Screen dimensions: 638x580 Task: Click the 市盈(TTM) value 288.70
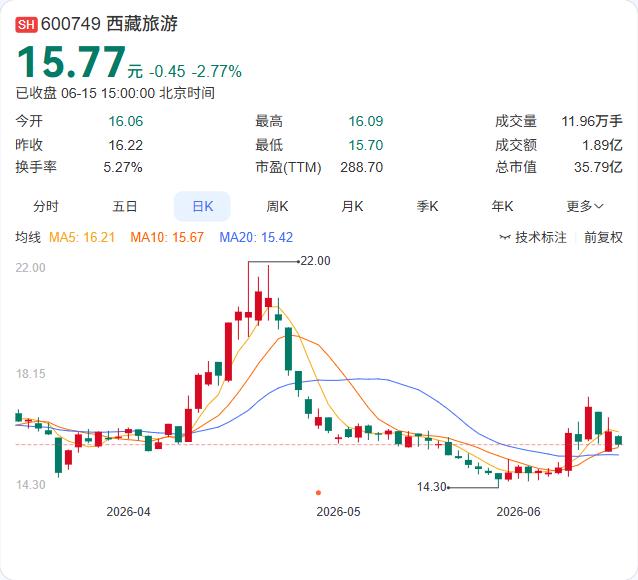[x=362, y=167]
